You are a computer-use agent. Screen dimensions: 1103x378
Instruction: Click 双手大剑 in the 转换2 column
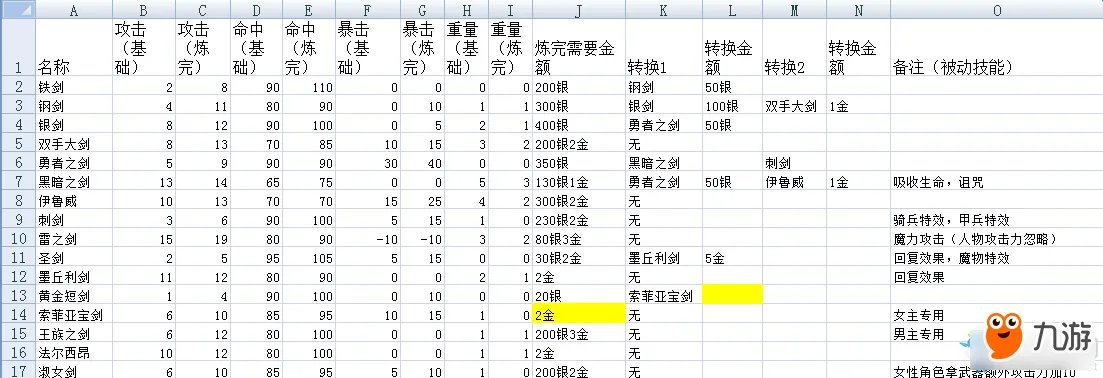coord(794,107)
